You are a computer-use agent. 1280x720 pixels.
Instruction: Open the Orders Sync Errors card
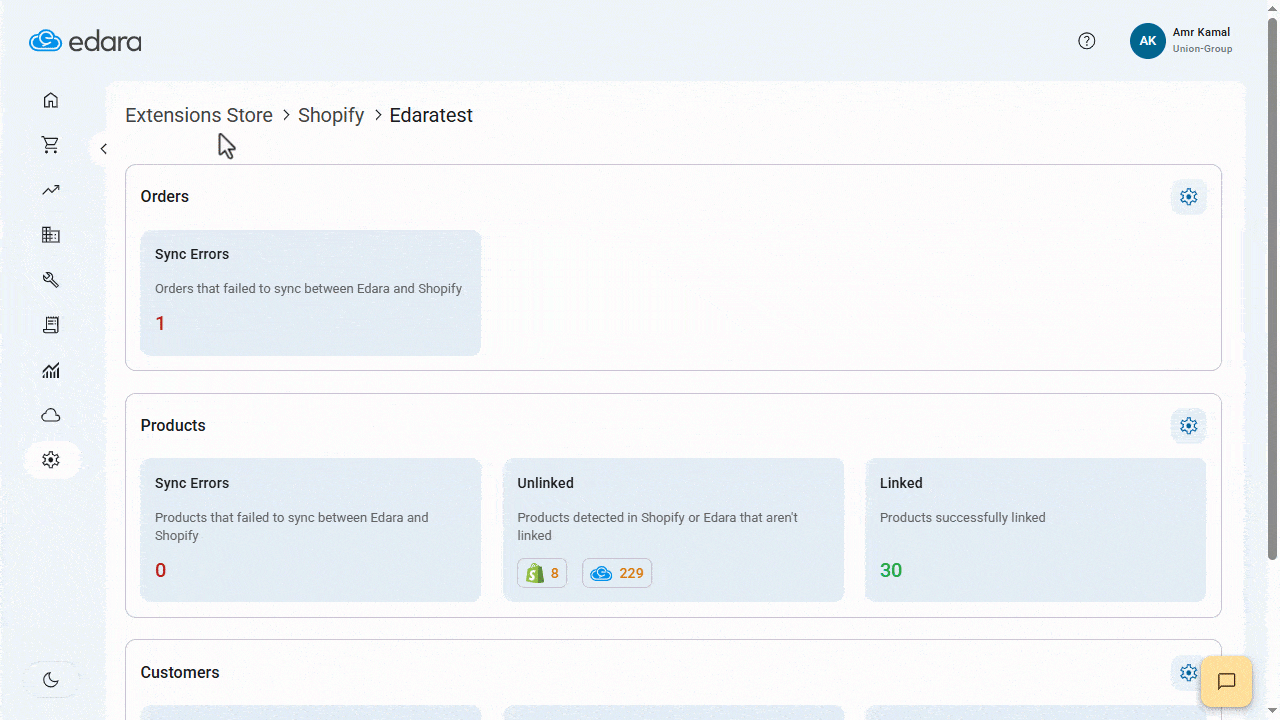pyautogui.click(x=310, y=293)
